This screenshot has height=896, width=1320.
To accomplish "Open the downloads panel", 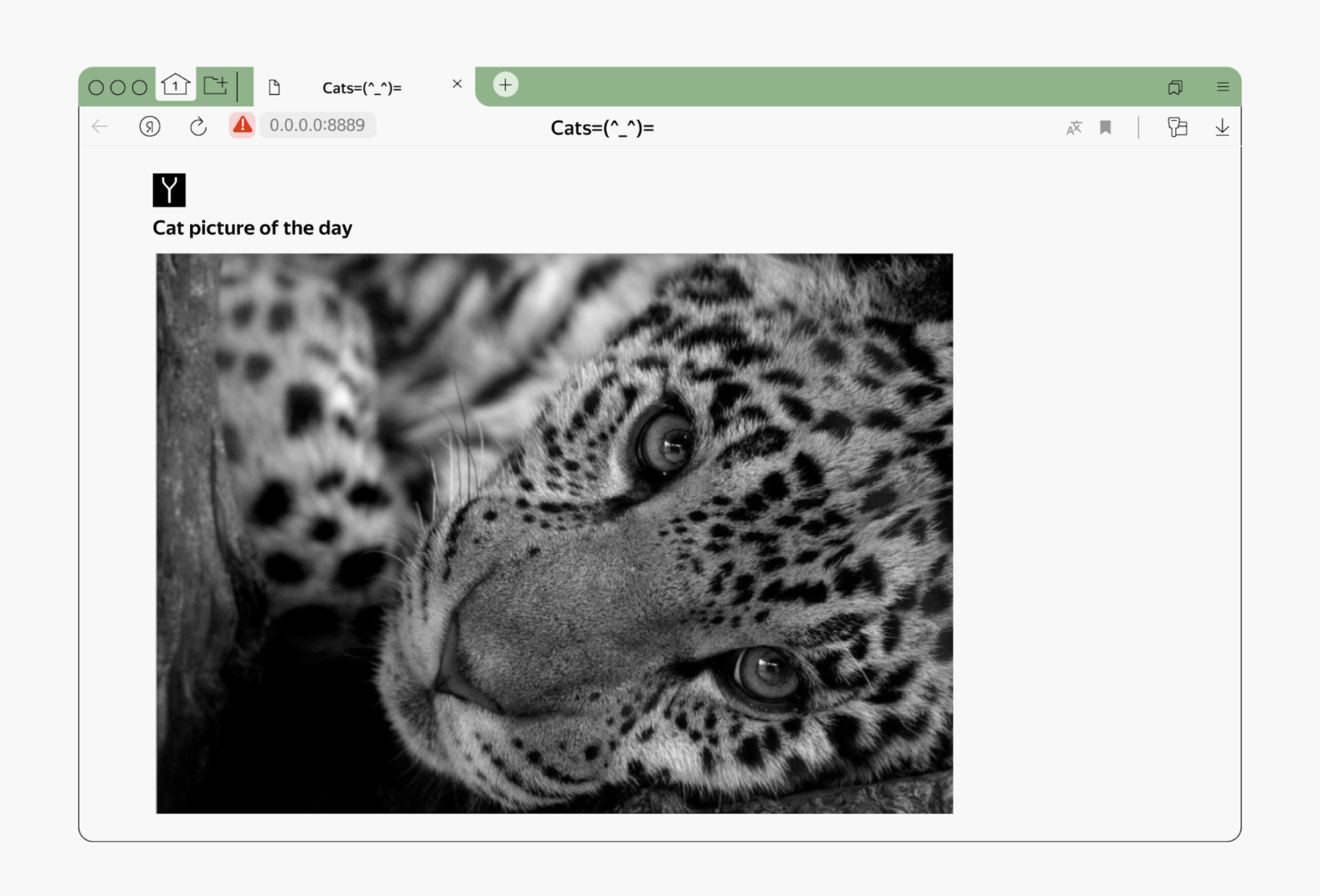I will tap(1222, 127).
